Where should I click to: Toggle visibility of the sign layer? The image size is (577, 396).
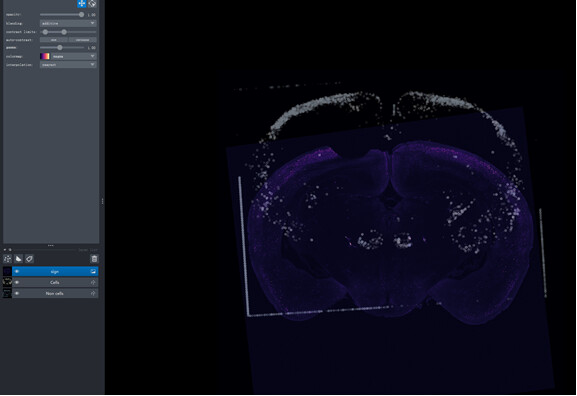pyautogui.click(x=17, y=272)
